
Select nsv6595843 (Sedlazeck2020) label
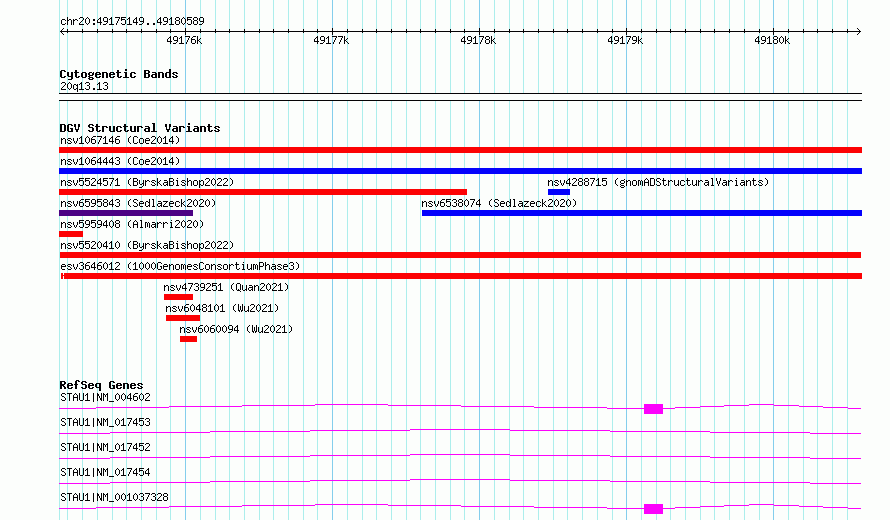[x=138, y=203]
